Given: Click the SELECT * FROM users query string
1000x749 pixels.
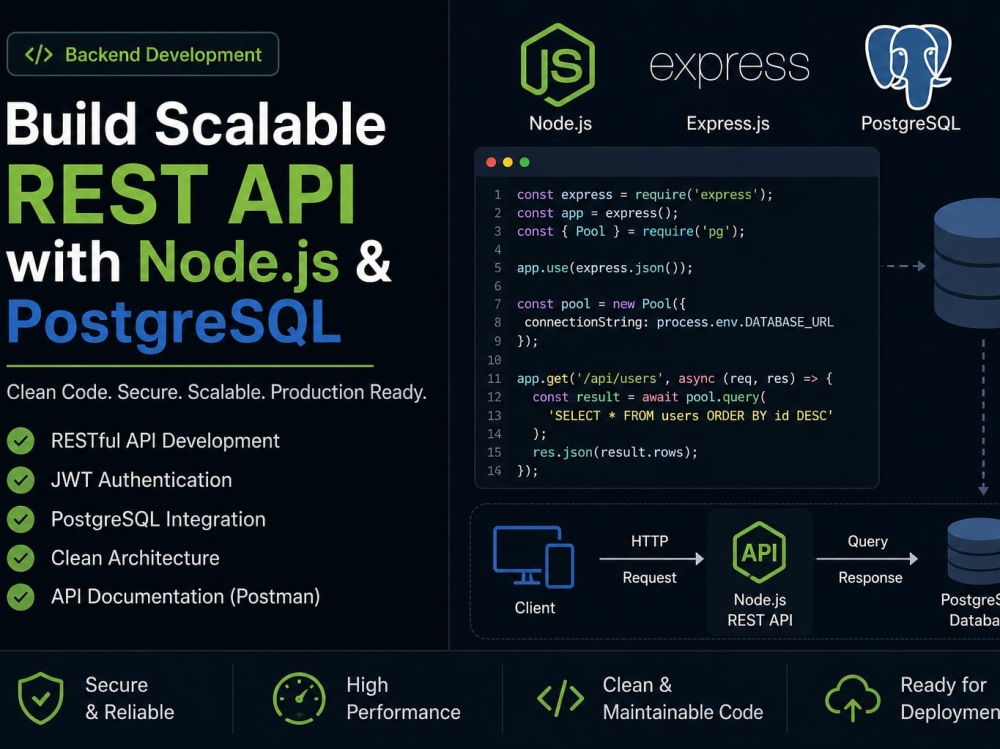Looking at the screenshot, I should coord(691,416).
